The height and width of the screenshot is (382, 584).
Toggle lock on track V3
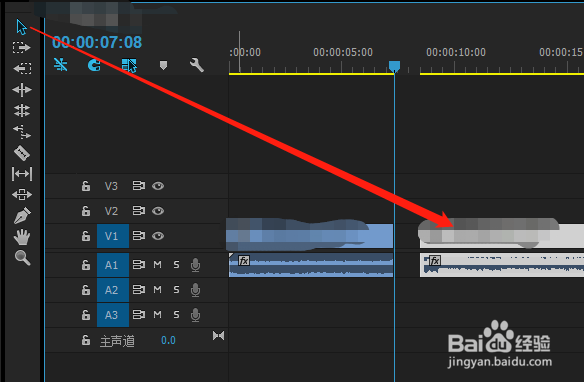click(x=86, y=186)
